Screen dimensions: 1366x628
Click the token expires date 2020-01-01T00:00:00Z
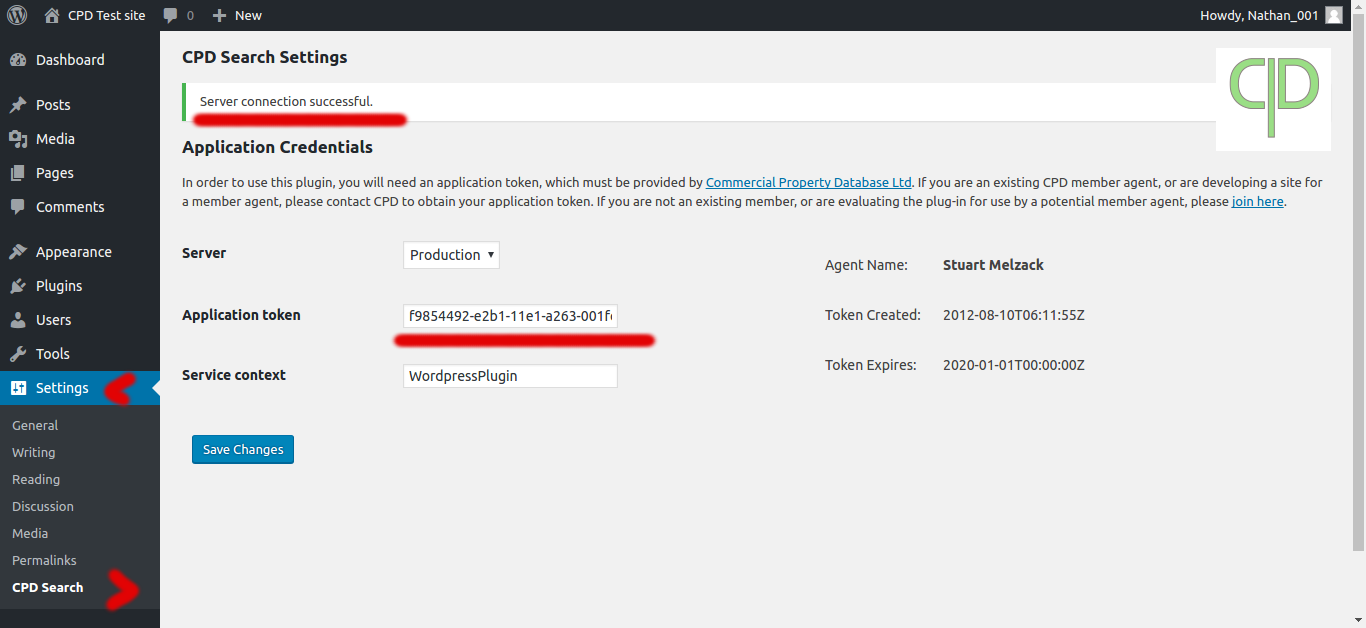(x=1014, y=365)
